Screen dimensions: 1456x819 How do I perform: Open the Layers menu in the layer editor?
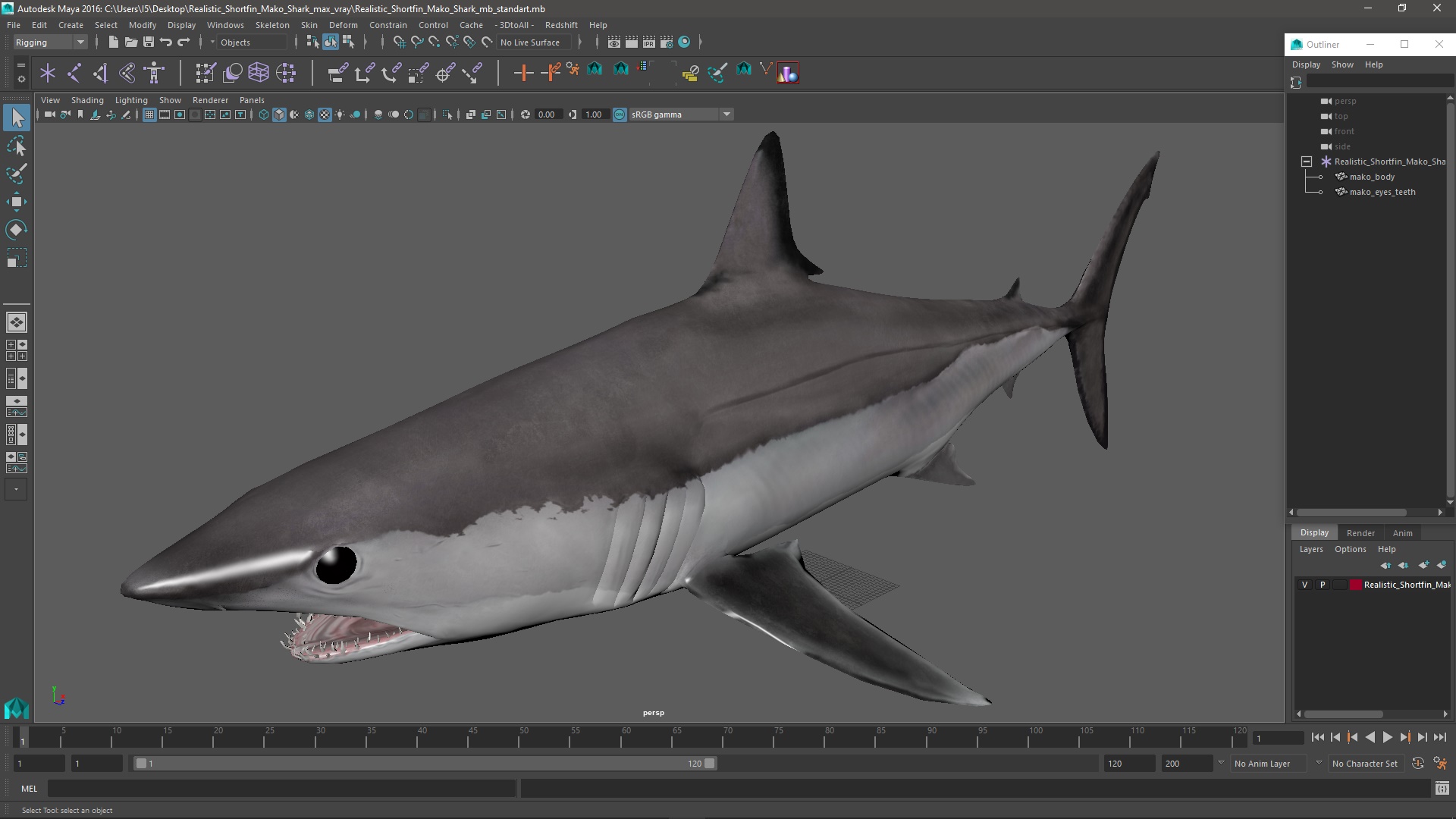coord(1310,549)
